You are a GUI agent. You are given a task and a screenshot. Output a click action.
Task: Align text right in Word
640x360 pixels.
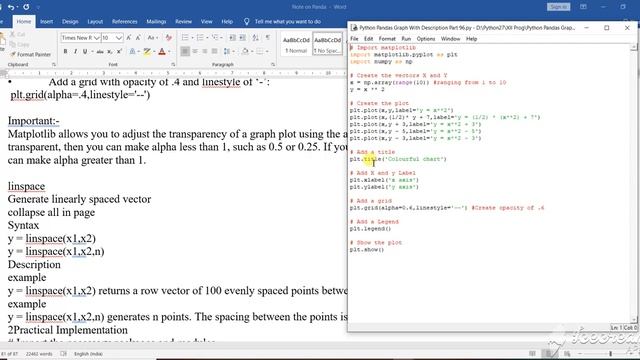[x=205, y=51]
